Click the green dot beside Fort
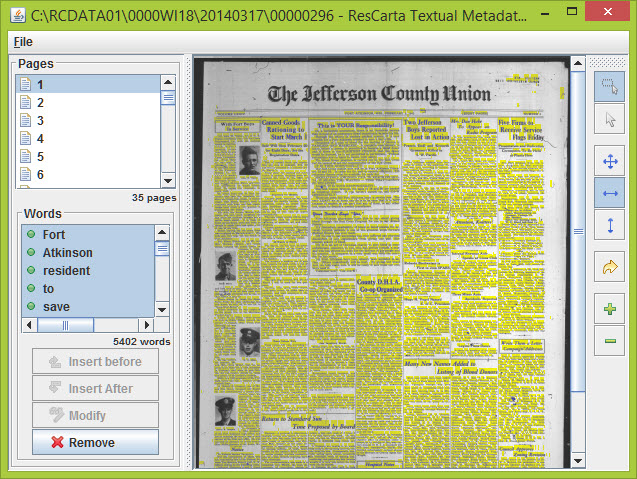This screenshot has width=637, height=479. (31, 234)
